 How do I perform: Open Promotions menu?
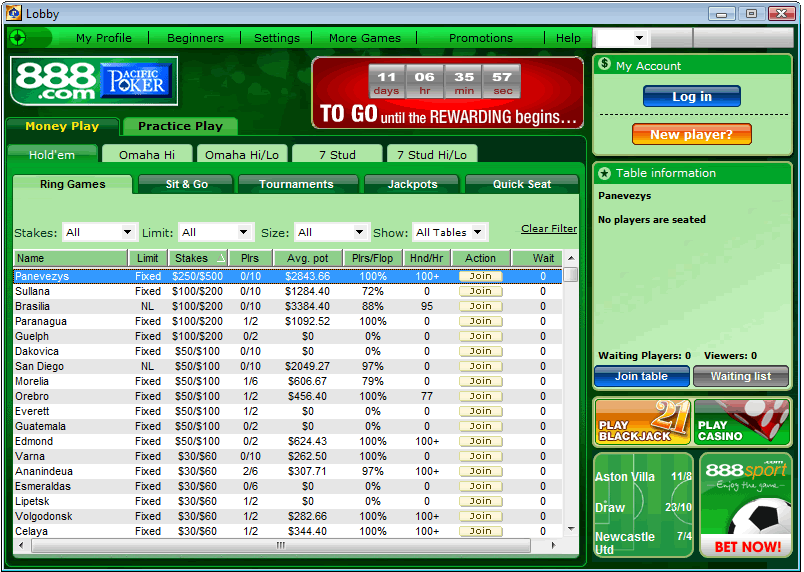click(x=480, y=38)
